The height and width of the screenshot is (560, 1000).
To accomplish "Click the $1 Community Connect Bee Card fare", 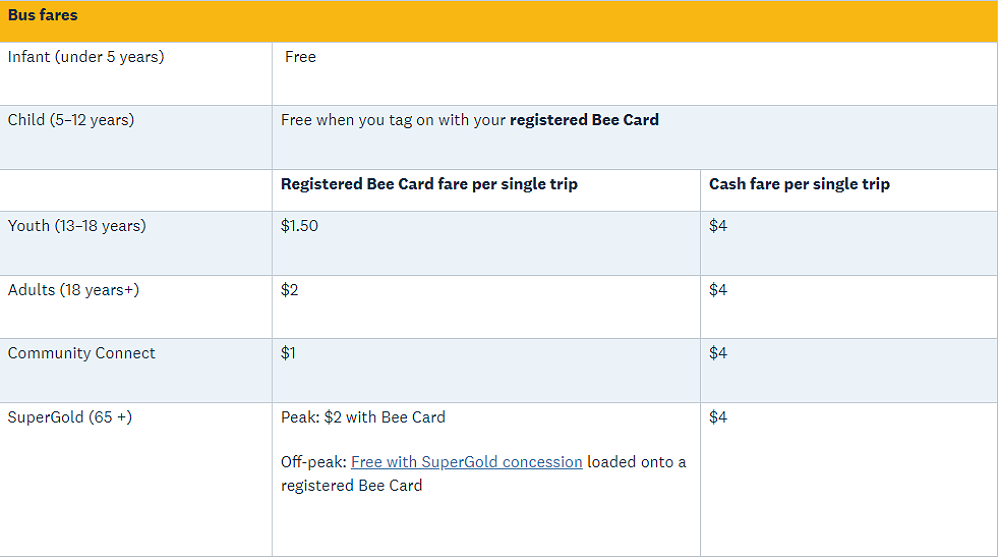I will click(x=288, y=353).
